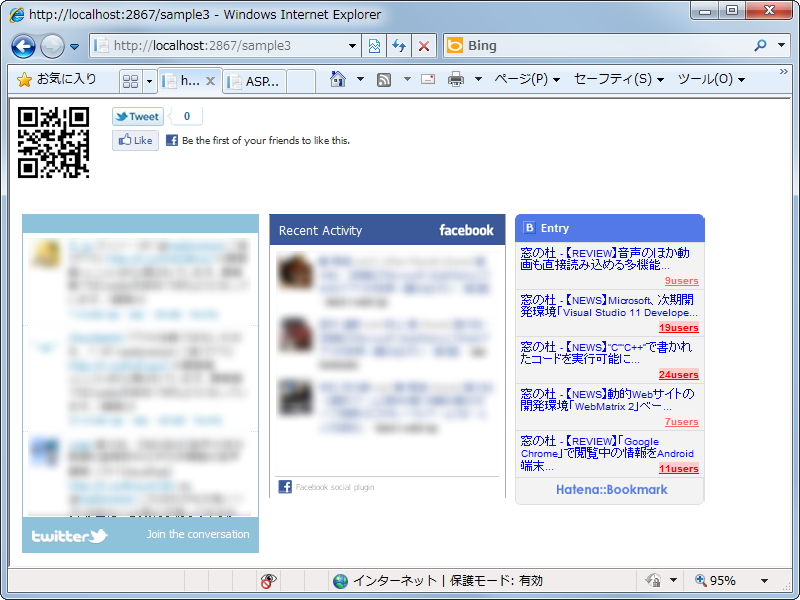
Task: Click the 7users bookmark count
Action: [681, 422]
